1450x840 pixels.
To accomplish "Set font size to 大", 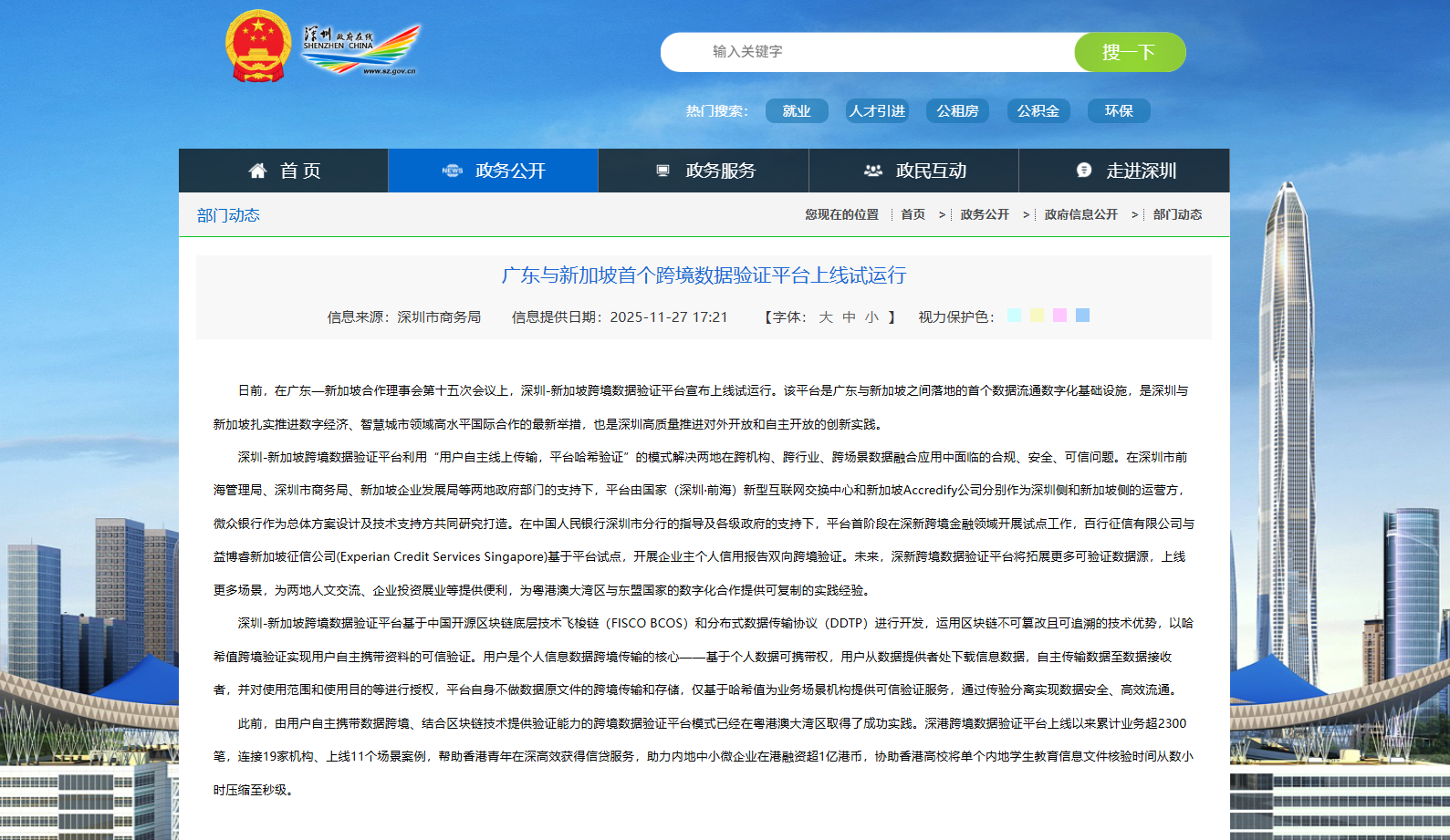I will click(825, 317).
